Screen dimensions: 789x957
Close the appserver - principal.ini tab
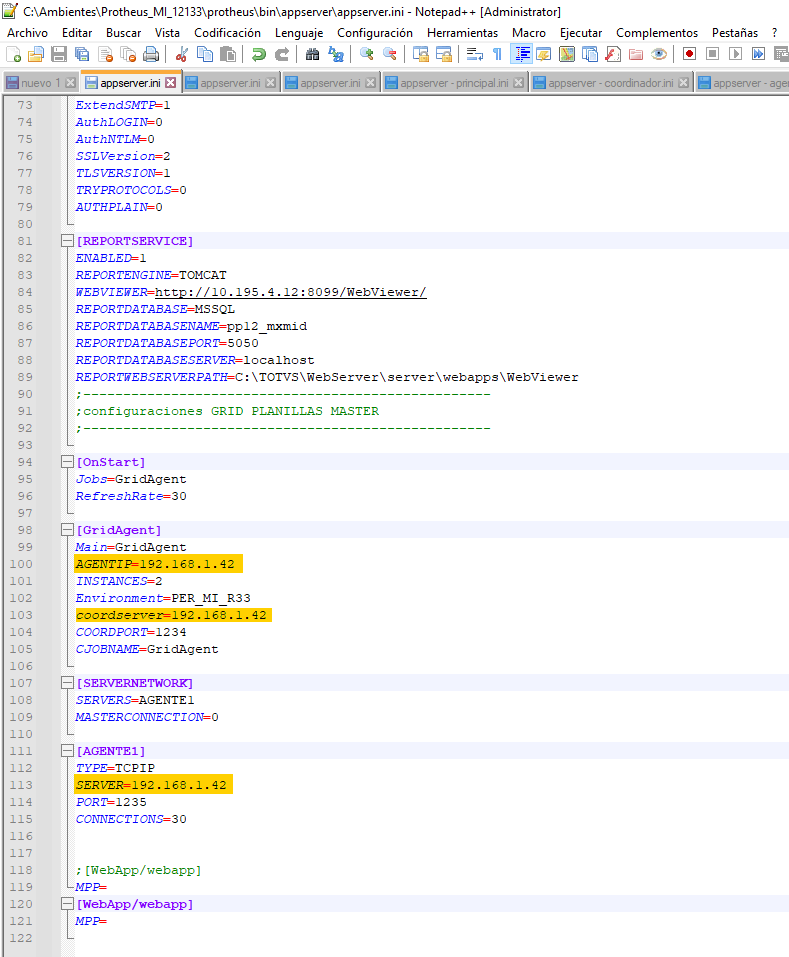click(519, 82)
